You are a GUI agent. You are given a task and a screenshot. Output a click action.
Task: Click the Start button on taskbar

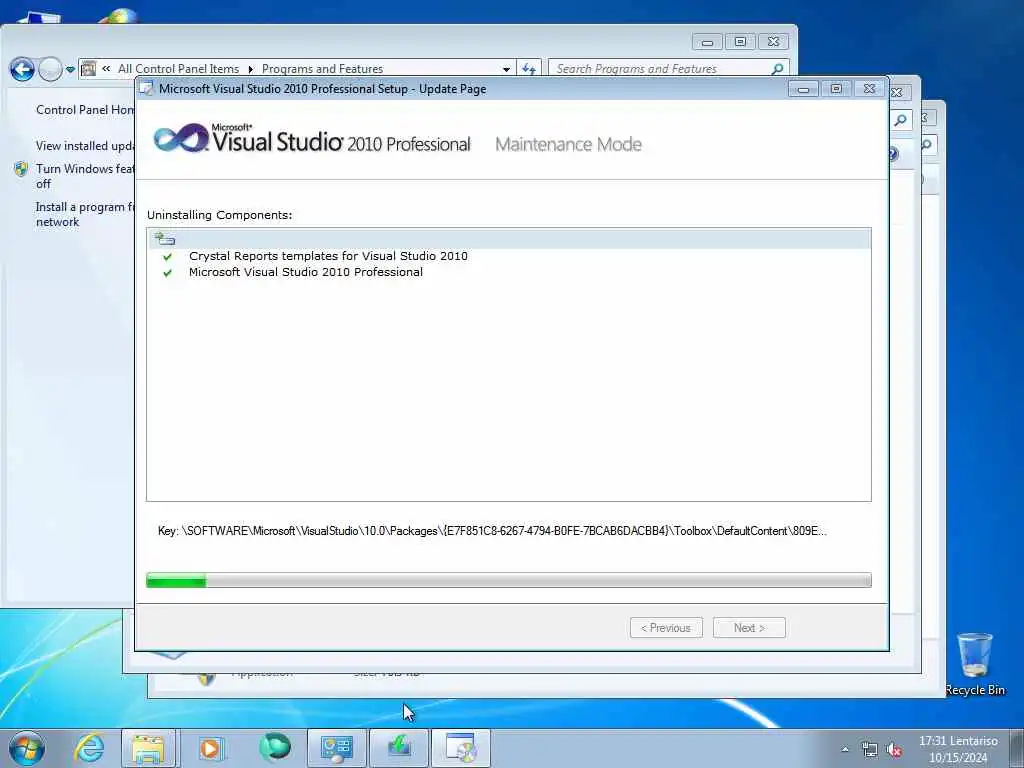[x=27, y=748]
